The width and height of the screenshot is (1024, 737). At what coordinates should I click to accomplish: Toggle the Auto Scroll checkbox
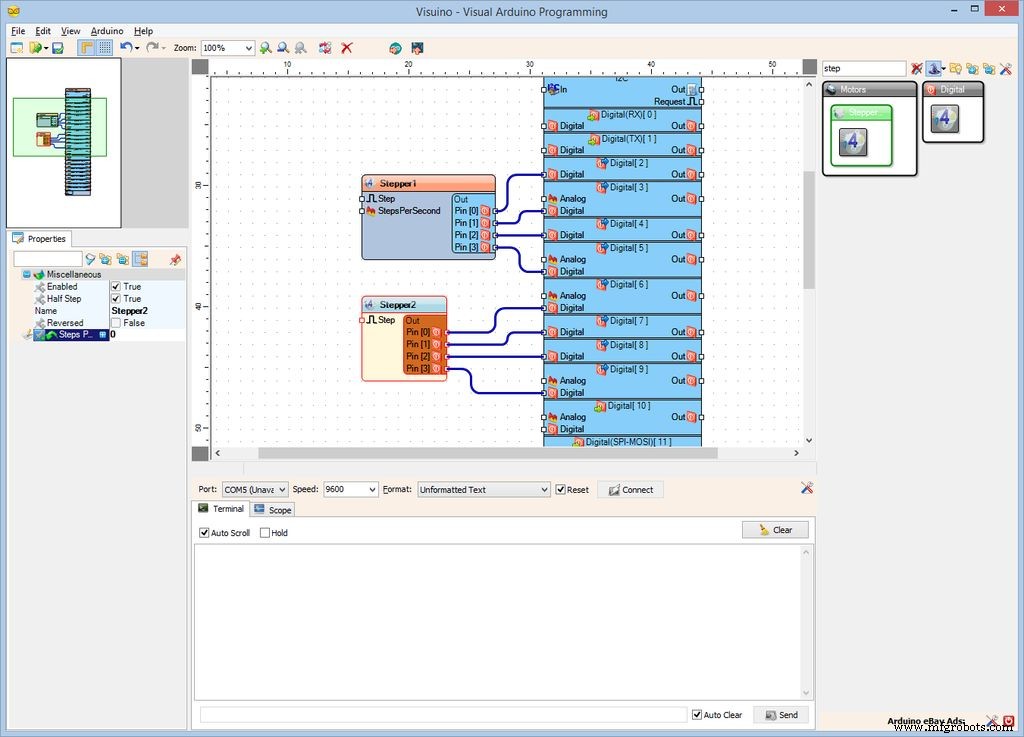(206, 532)
